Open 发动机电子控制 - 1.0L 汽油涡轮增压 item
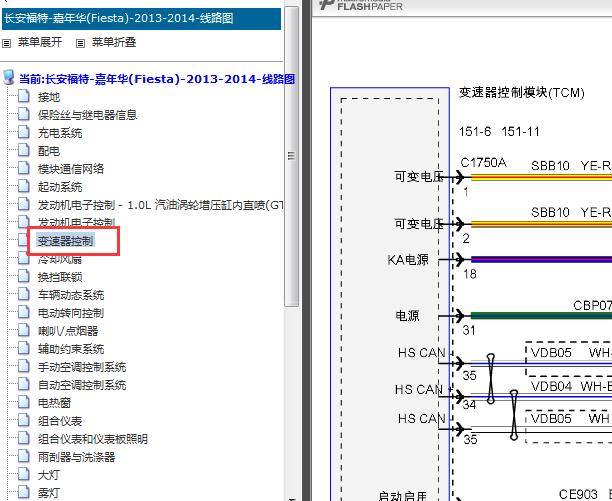Viewport: 612px width, 501px height. (160, 205)
